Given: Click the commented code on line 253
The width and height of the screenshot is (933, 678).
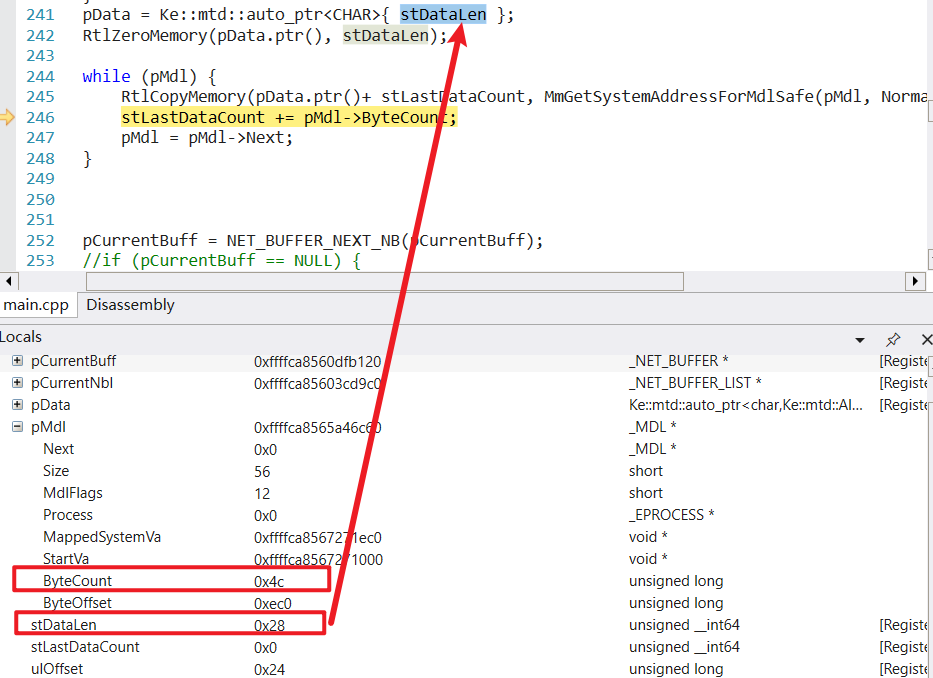Looking at the screenshot, I should 221,261.
